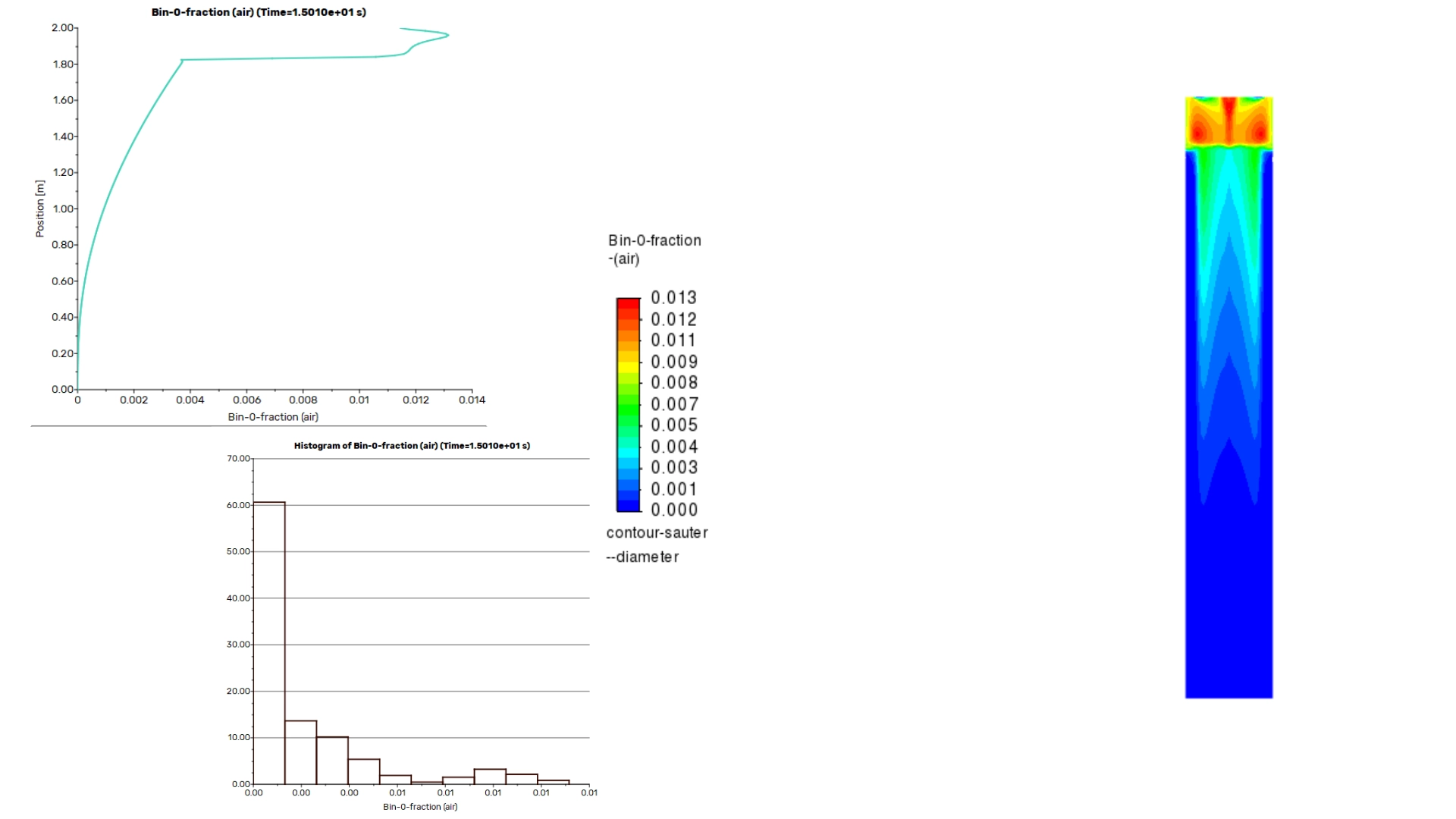Click the dark blue swatch at colorbar bottom
This screenshot has height=819, width=1456.
[628, 504]
